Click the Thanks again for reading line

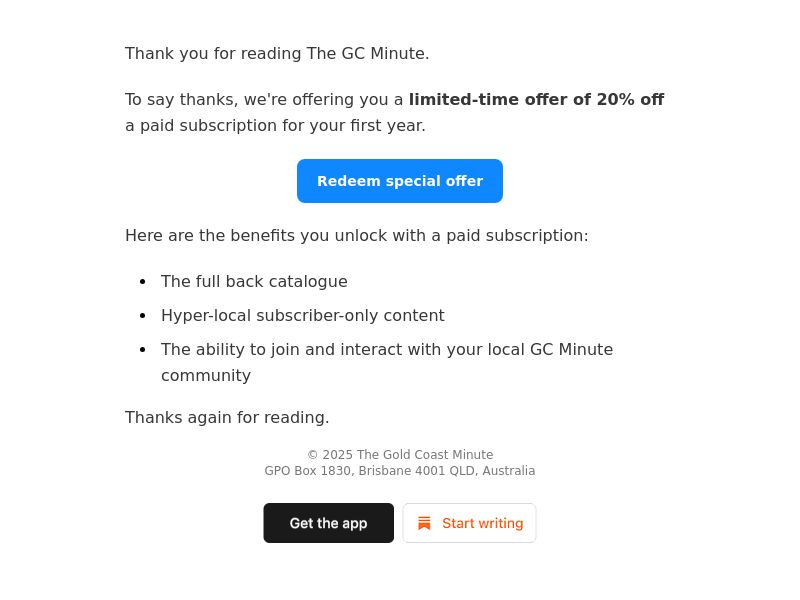pyautogui.click(x=227, y=417)
